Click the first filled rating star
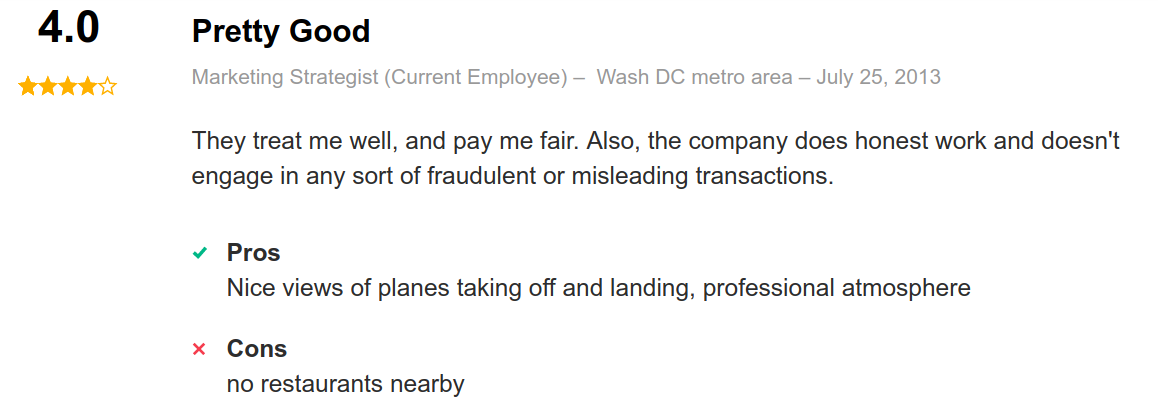The width and height of the screenshot is (1158, 416). pos(27,87)
